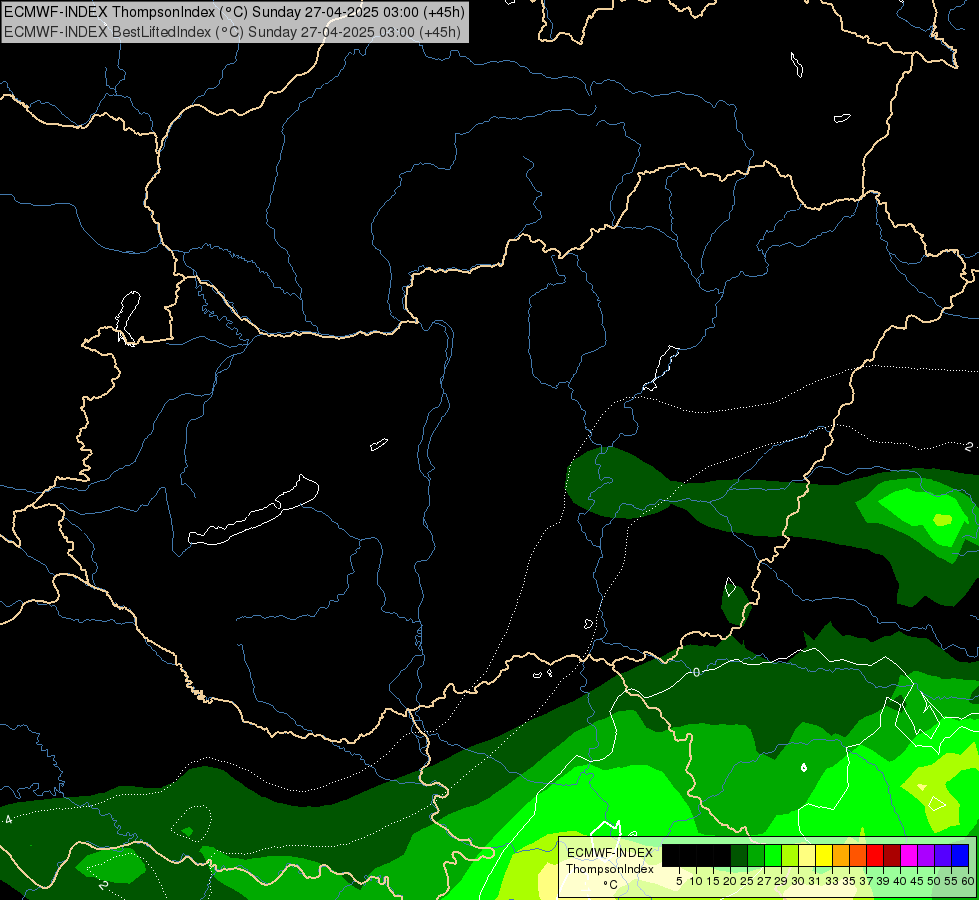Click the legend tick value 60
This screenshot has width=979, height=900.
(968, 881)
